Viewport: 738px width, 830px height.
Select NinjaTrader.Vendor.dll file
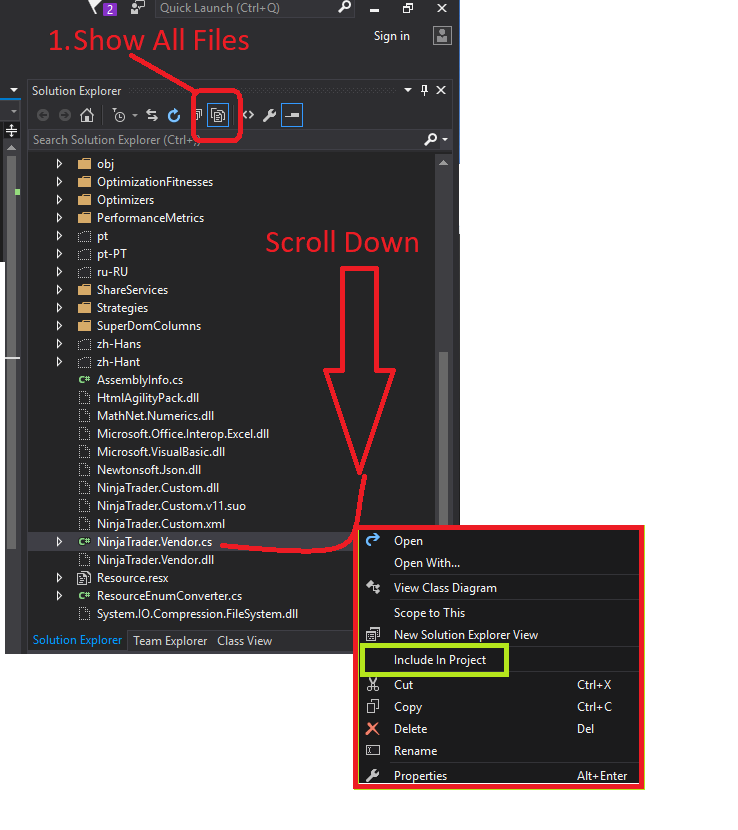coord(155,560)
